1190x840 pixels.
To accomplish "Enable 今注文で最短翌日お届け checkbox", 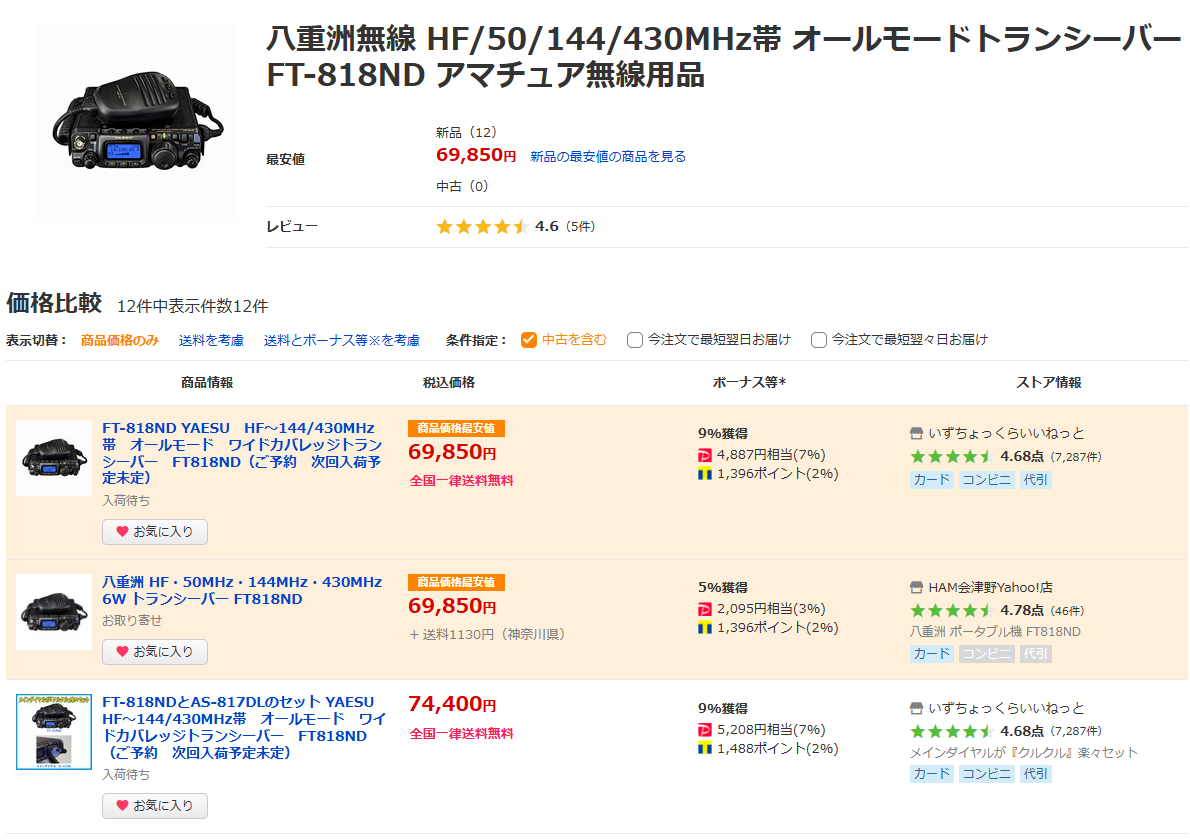I will tap(634, 340).
